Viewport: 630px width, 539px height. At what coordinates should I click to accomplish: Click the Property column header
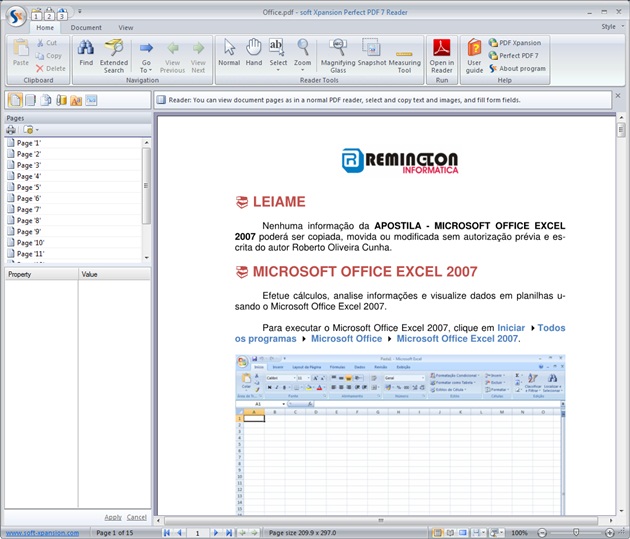tap(41, 274)
